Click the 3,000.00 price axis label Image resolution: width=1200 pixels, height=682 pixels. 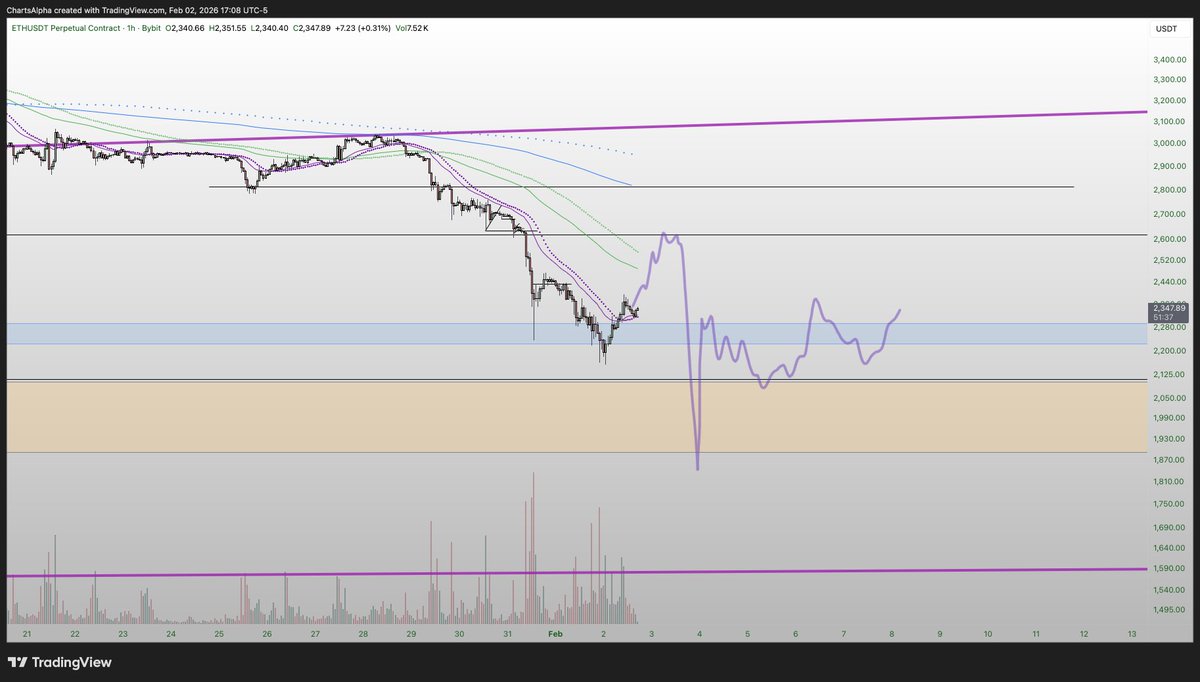pyautogui.click(x=1168, y=143)
